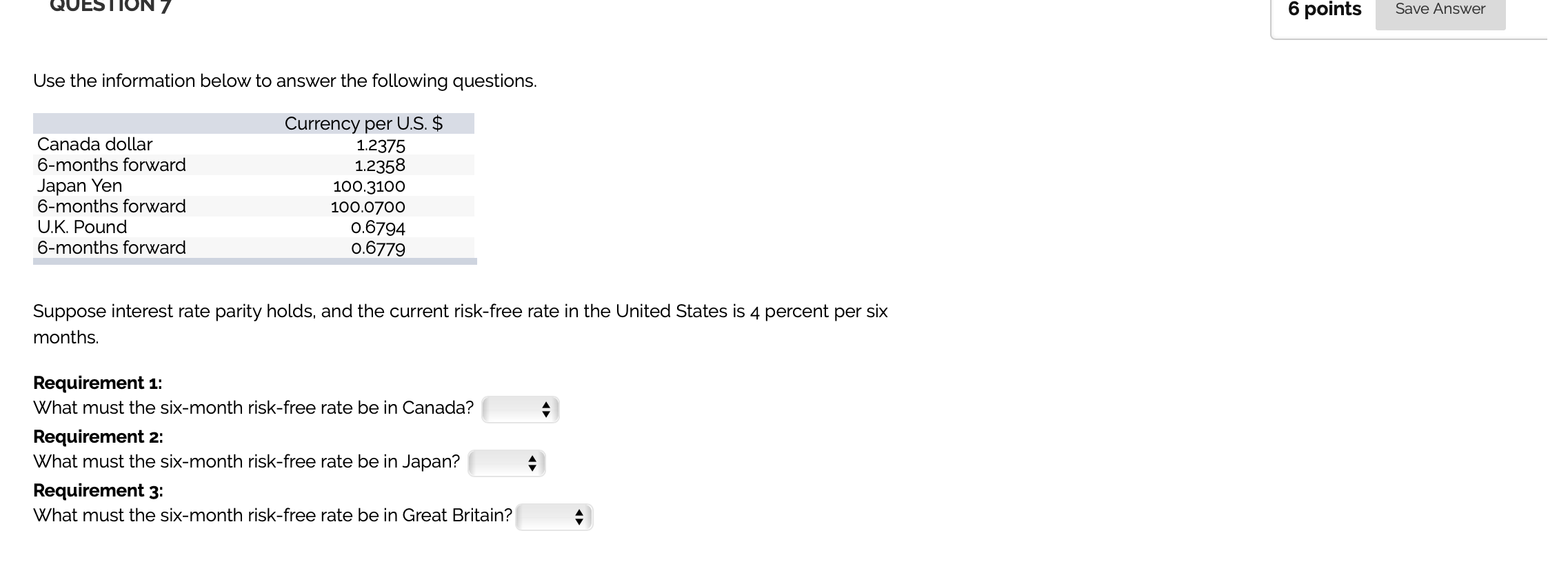Click the Requirement 2 label
Viewport: 1568px width, 582px height.
pos(98,436)
